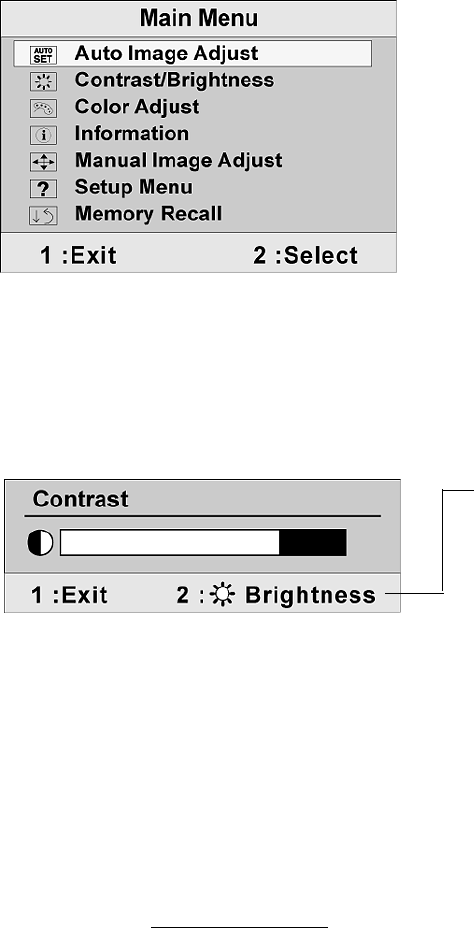474x928 pixels.
Task: Click the Information 'i' icon
Action: [43, 136]
